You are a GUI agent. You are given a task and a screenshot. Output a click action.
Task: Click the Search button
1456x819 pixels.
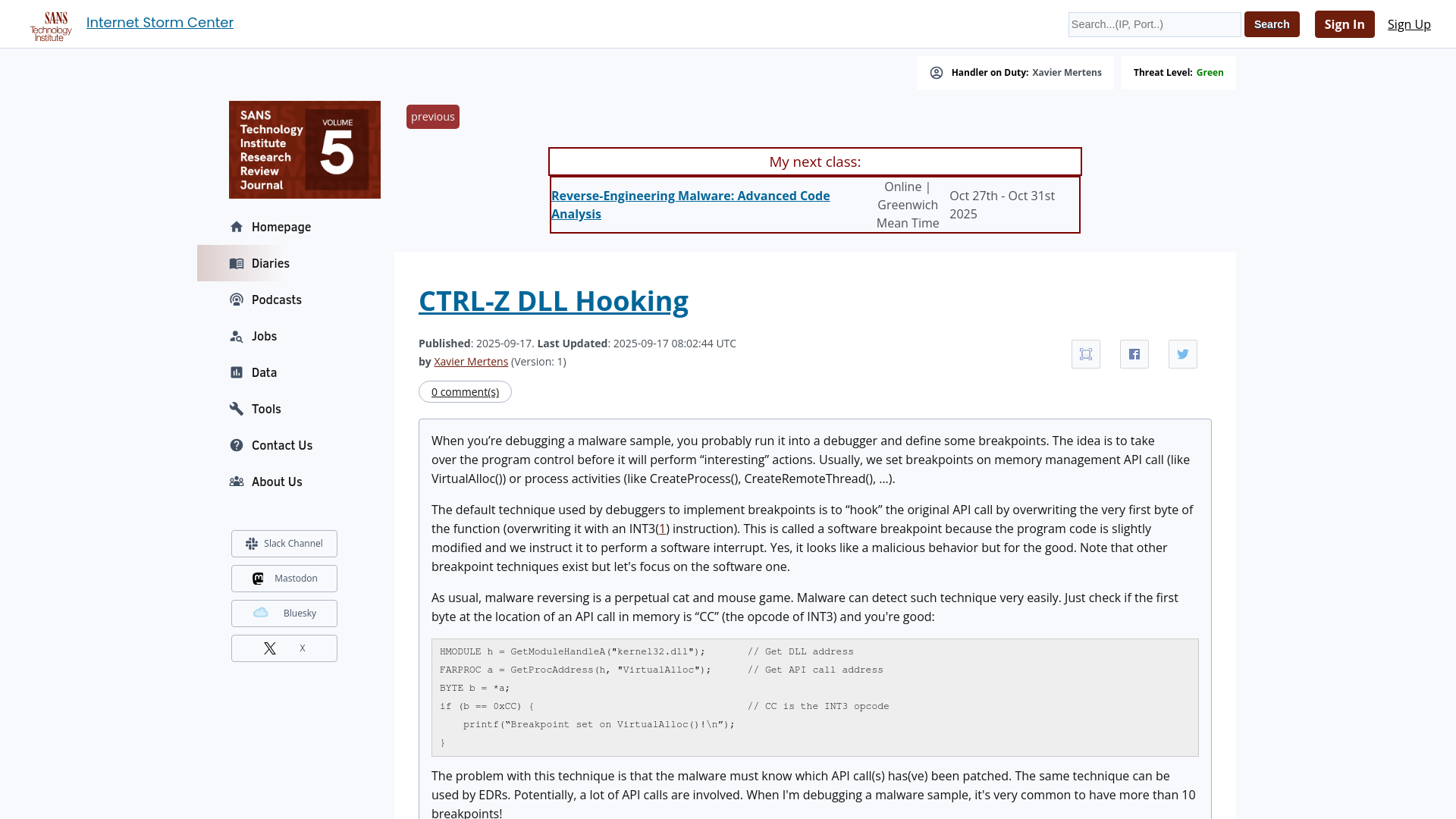1272,24
